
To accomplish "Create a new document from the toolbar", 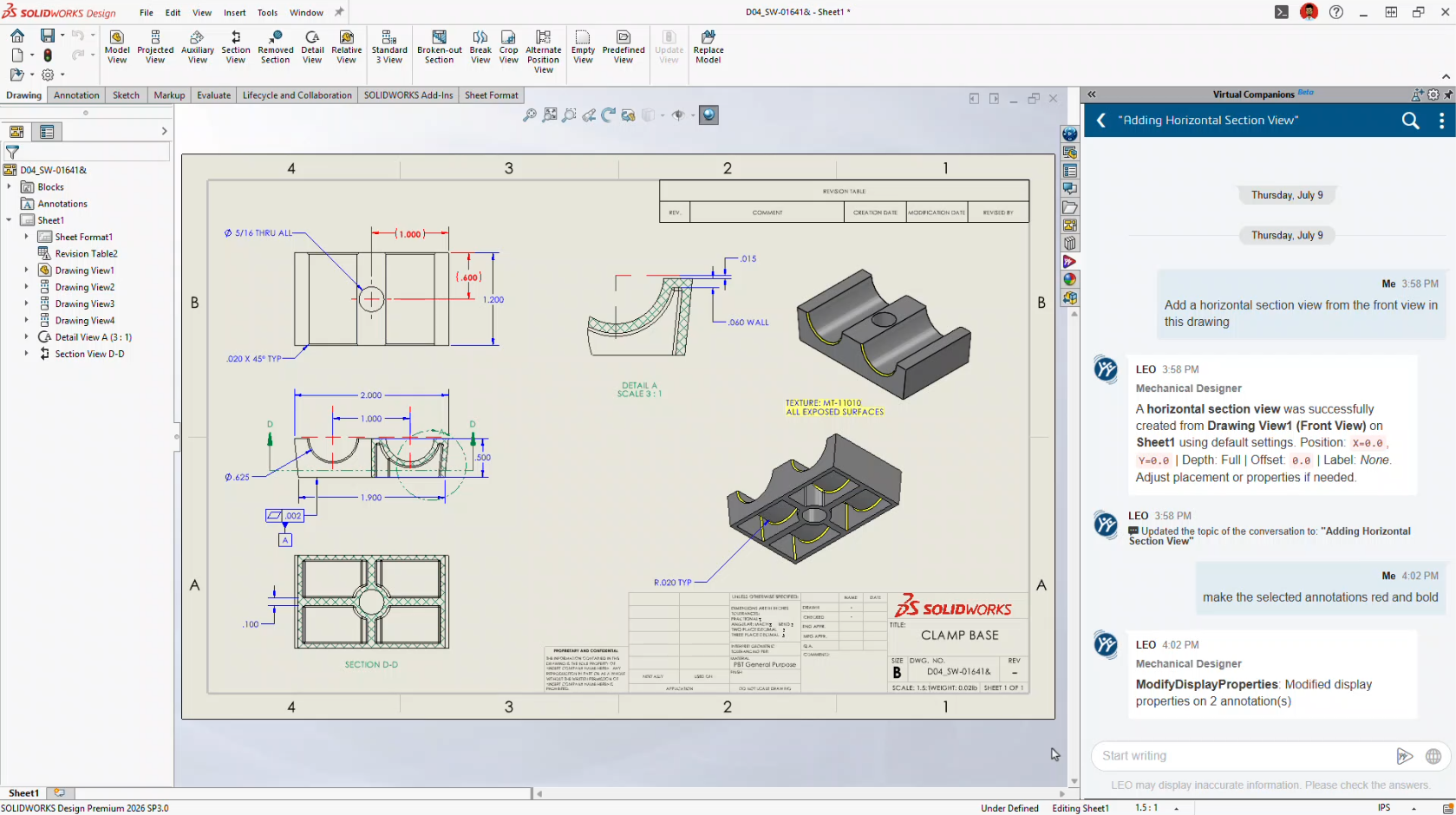I will [x=17, y=55].
